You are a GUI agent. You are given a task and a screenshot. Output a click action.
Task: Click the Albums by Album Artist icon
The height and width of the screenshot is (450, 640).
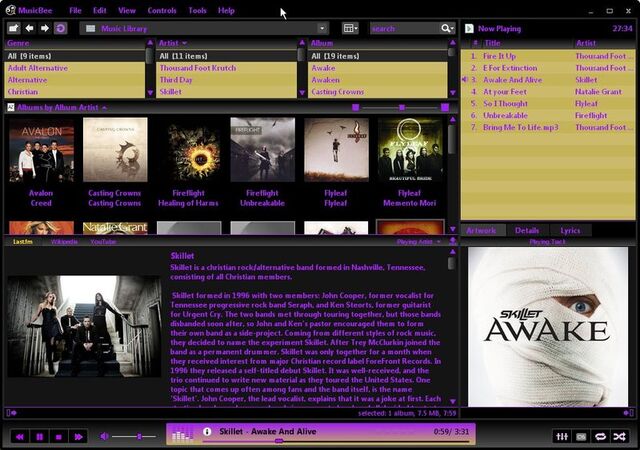click(11, 107)
